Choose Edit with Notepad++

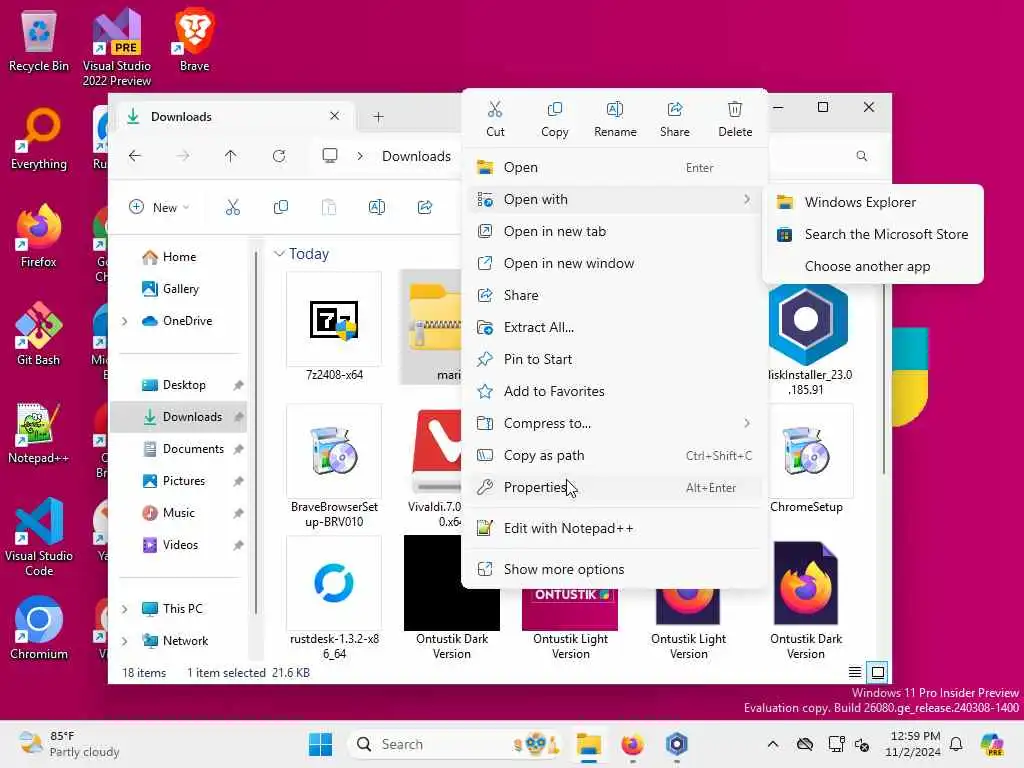[x=615, y=528]
